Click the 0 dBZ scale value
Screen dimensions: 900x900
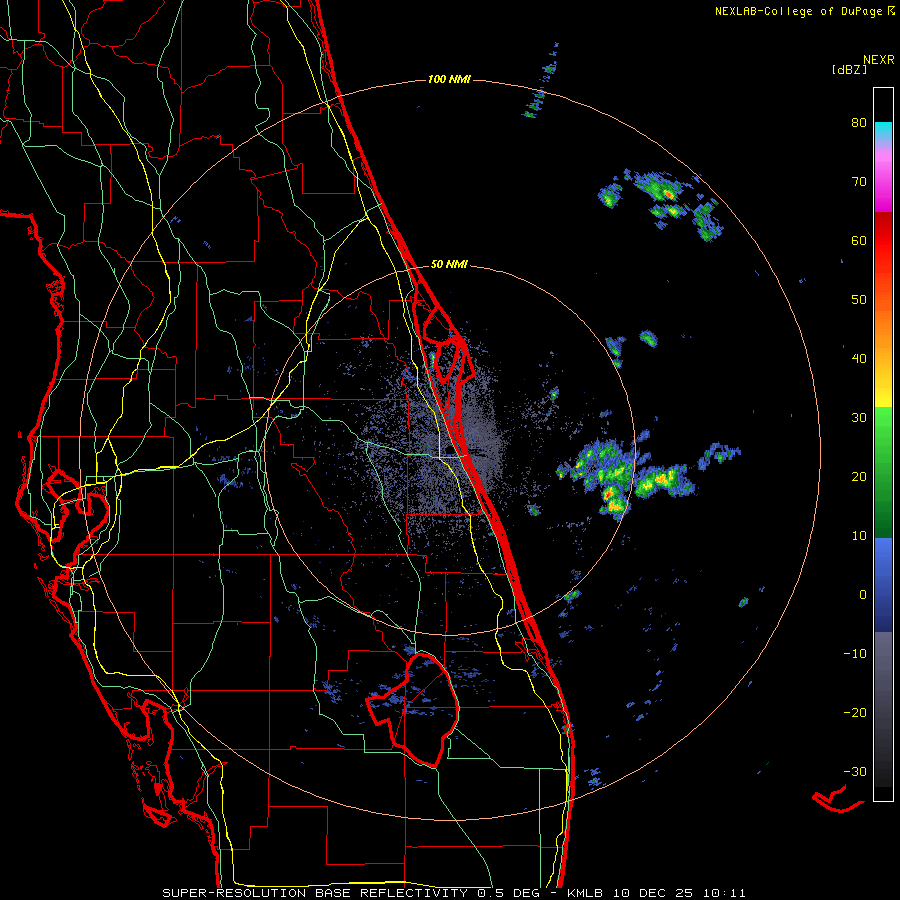(x=863, y=595)
